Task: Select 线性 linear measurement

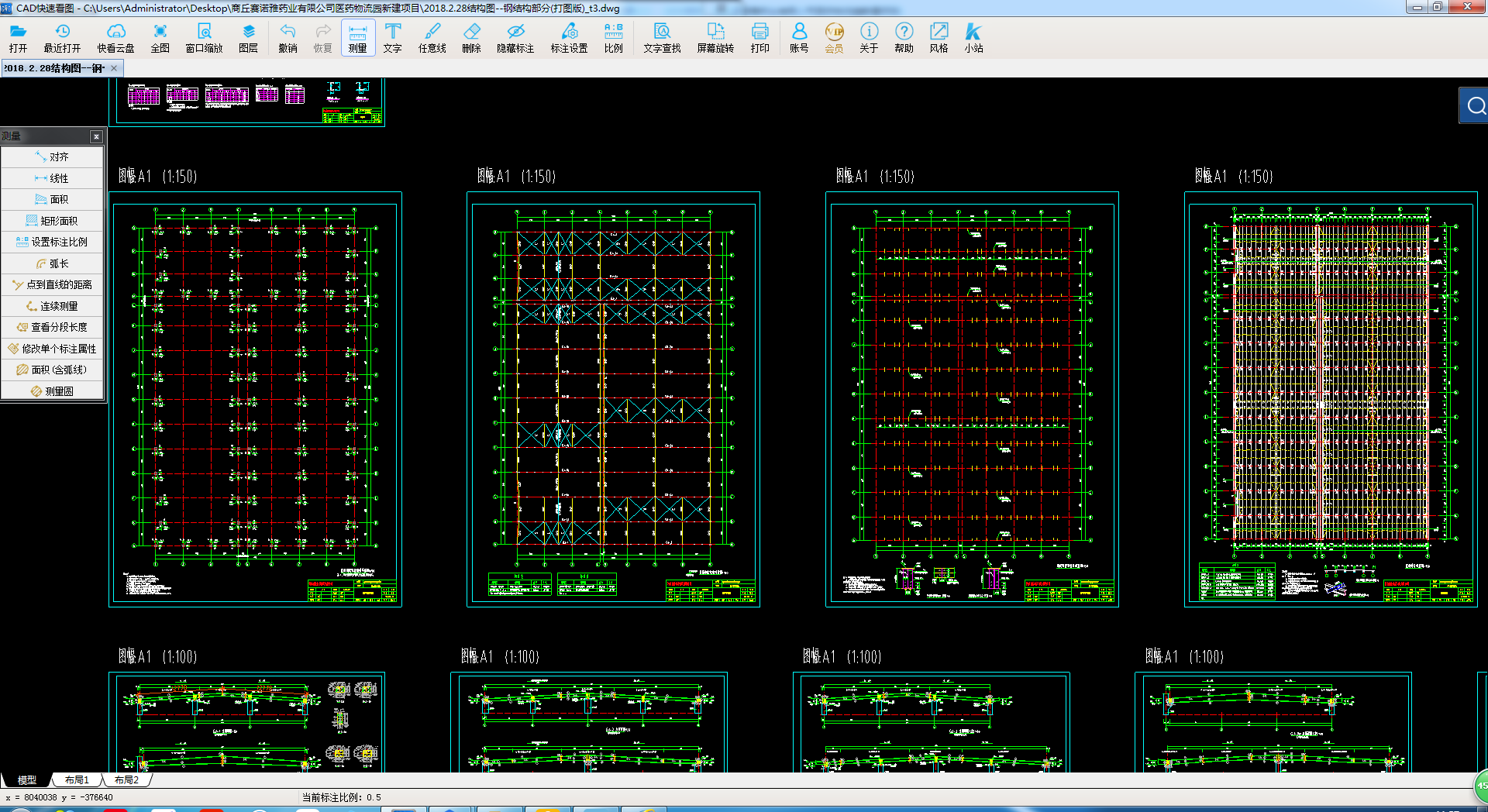Action: click(x=52, y=178)
